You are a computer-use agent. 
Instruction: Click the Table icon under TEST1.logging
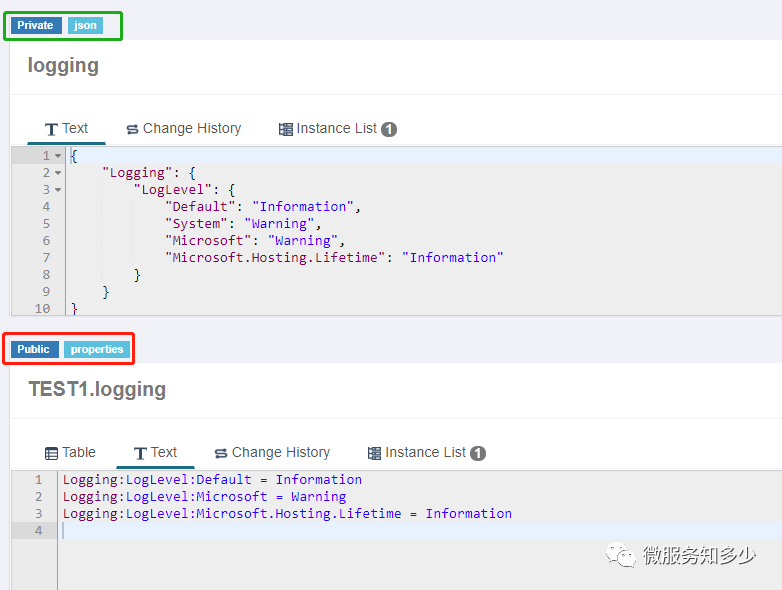coord(51,453)
